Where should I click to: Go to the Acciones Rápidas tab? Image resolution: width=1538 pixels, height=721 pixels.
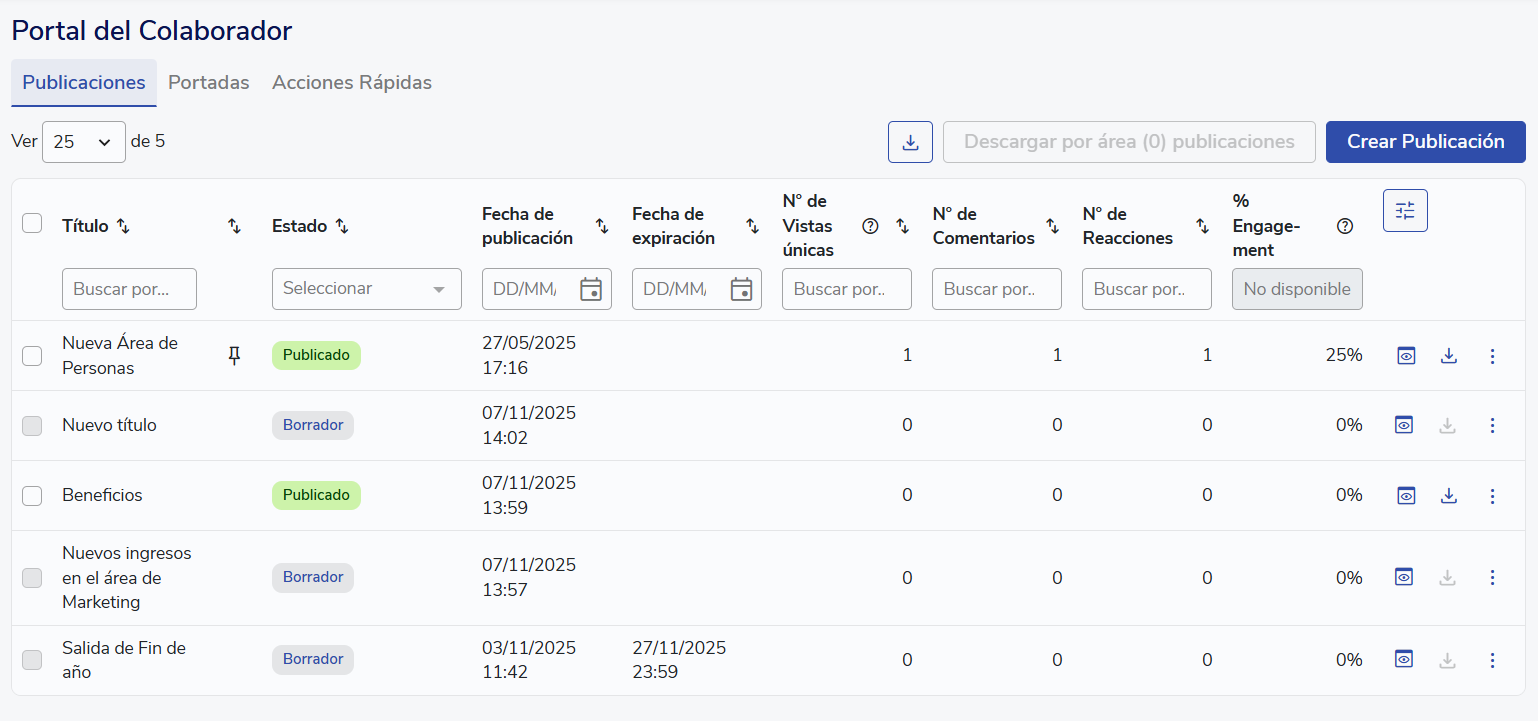(x=352, y=83)
